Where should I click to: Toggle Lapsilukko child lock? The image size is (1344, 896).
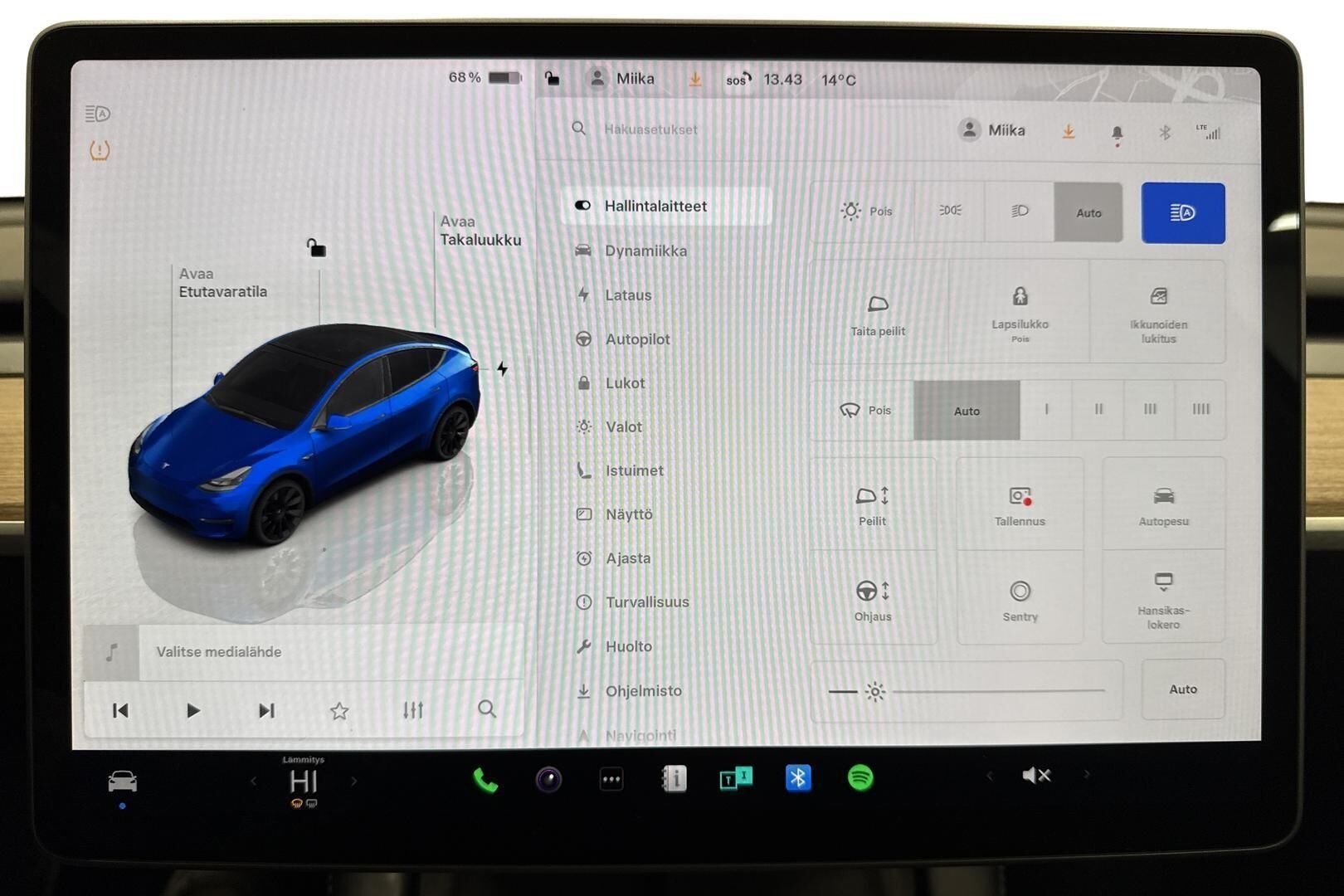click(1020, 311)
